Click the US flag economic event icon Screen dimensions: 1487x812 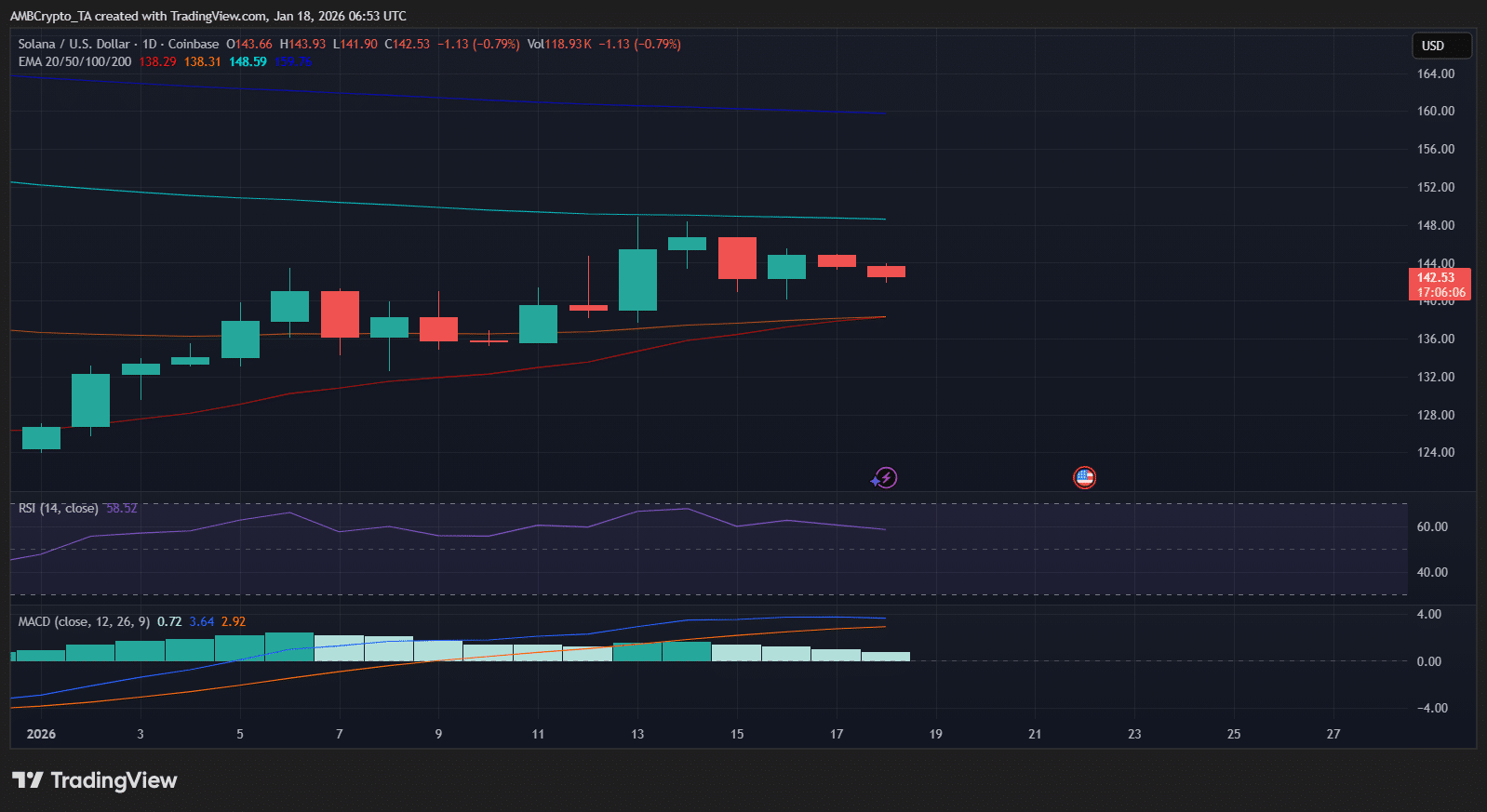[1084, 478]
